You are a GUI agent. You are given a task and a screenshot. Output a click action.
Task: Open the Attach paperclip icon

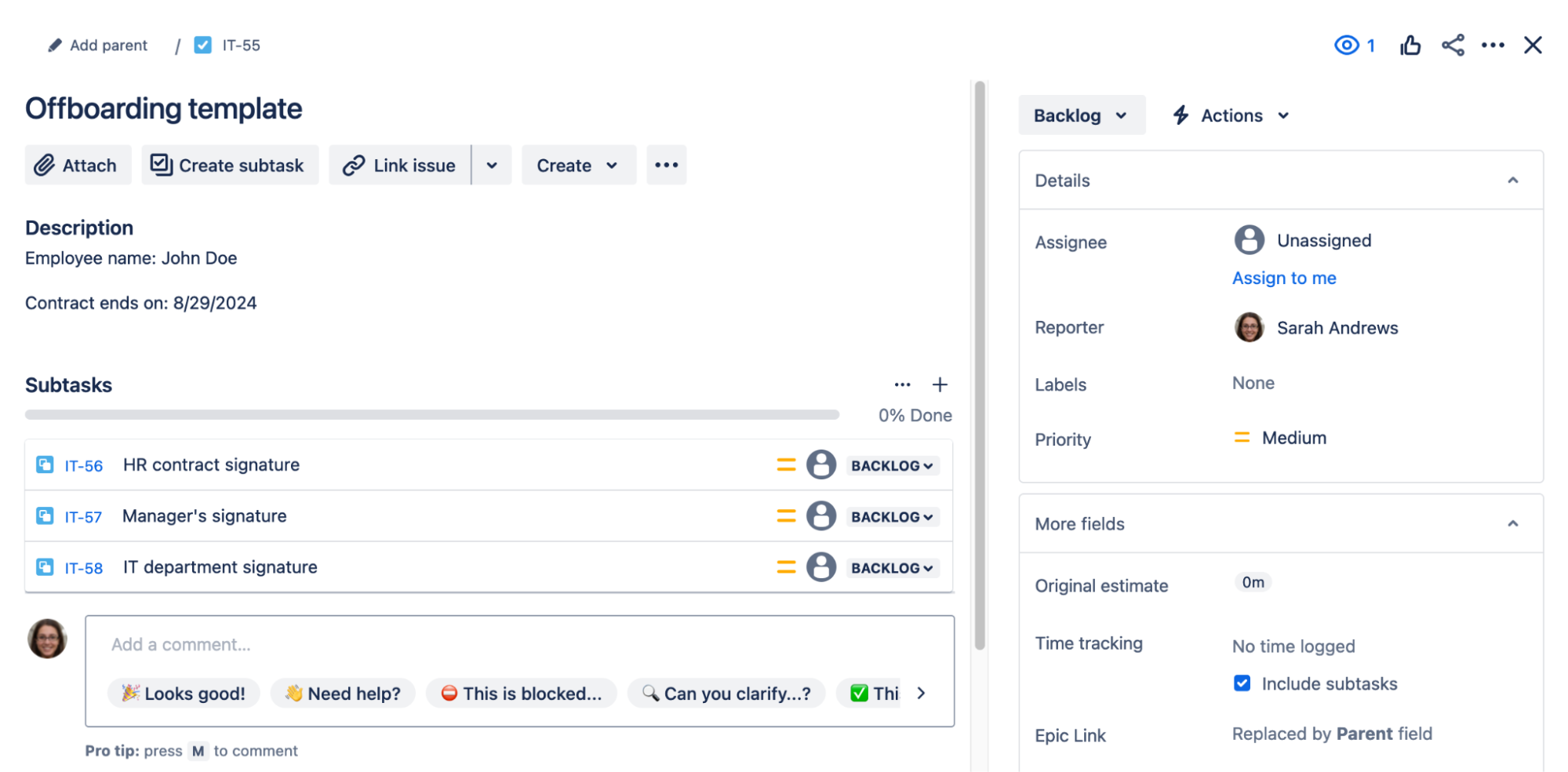(44, 165)
